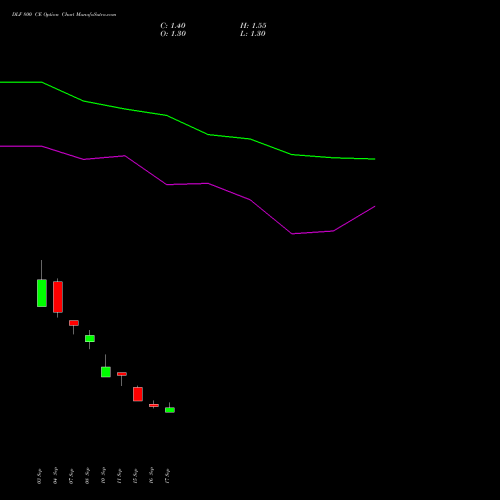Select the tall green candle for 03 Sep
The image size is (500, 500).
tap(42, 293)
